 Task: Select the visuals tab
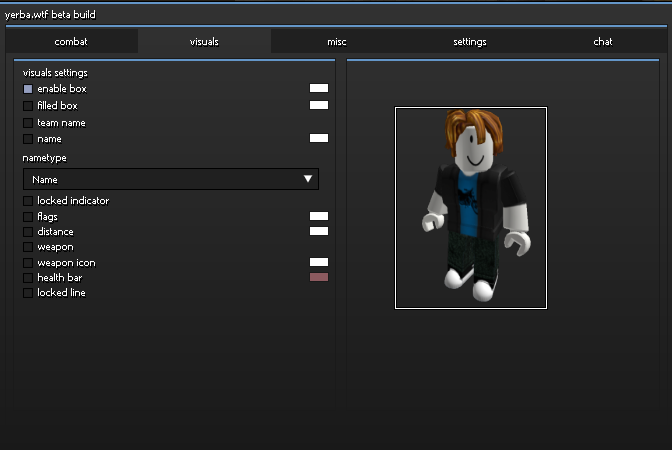point(204,42)
